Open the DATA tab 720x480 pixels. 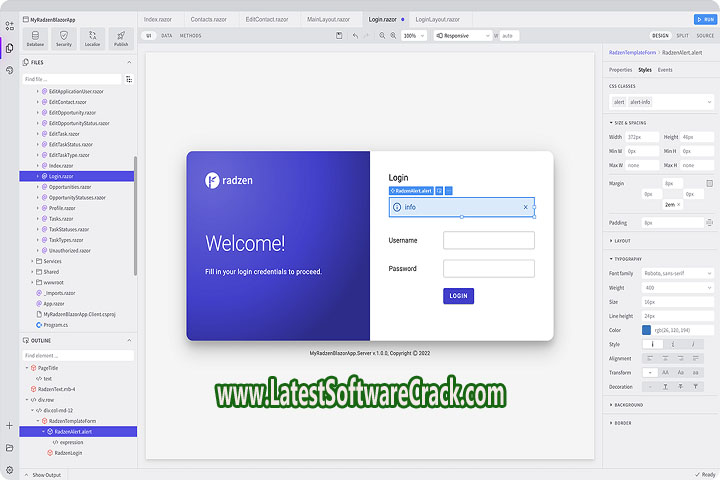(x=167, y=35)
